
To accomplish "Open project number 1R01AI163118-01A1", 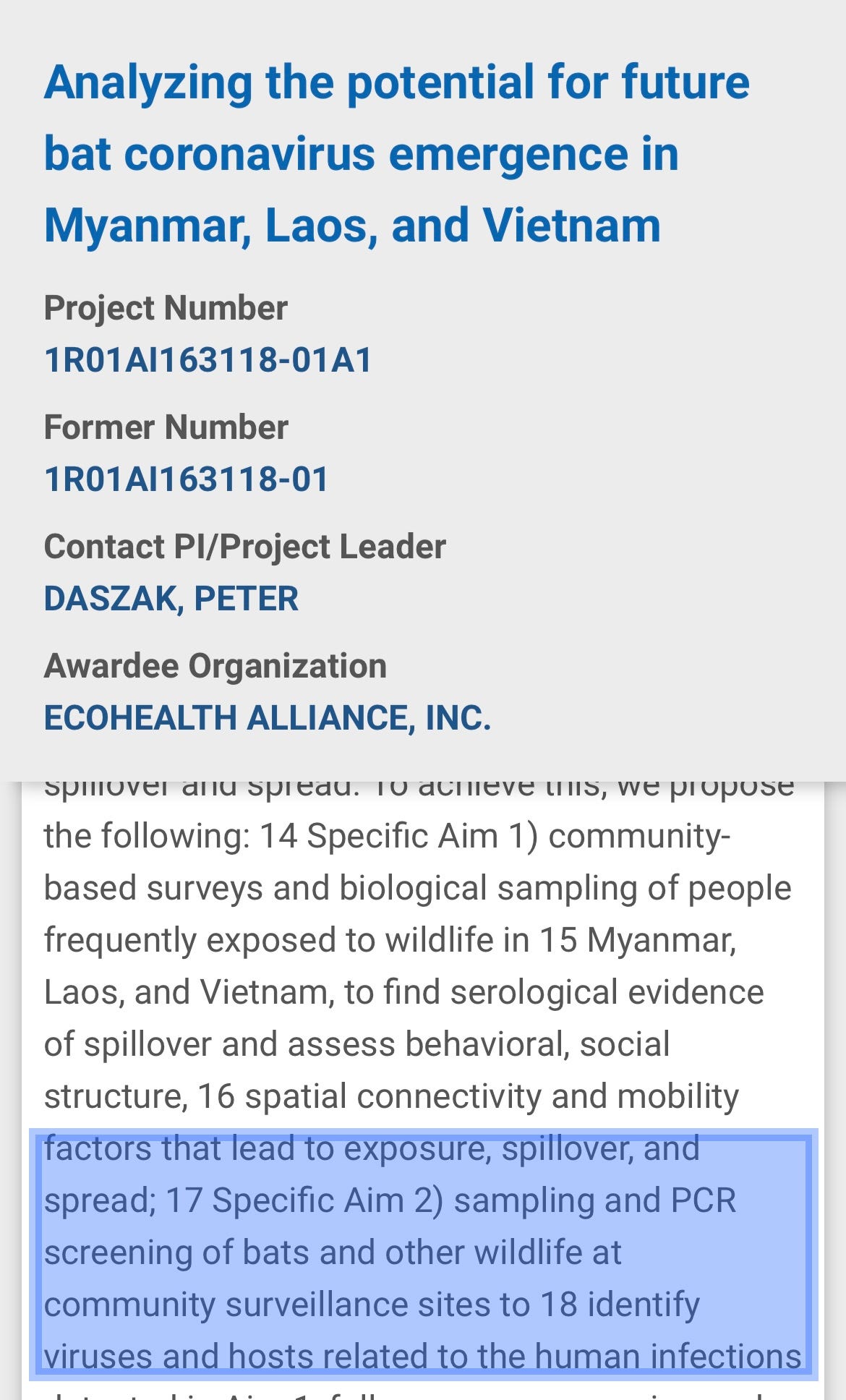I will [208, 360].
